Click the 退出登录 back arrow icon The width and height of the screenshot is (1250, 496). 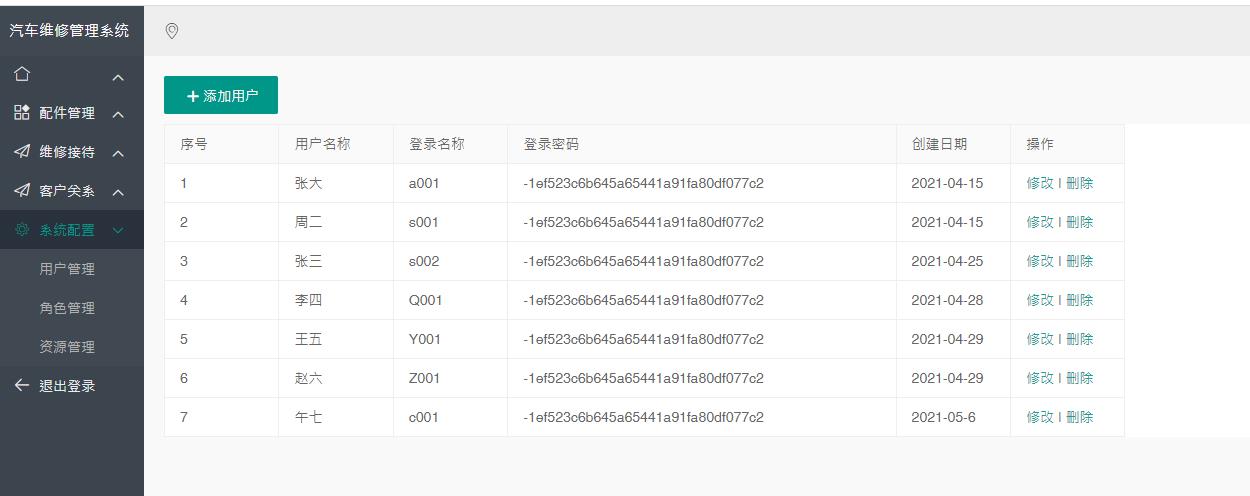tap(22, 385)
